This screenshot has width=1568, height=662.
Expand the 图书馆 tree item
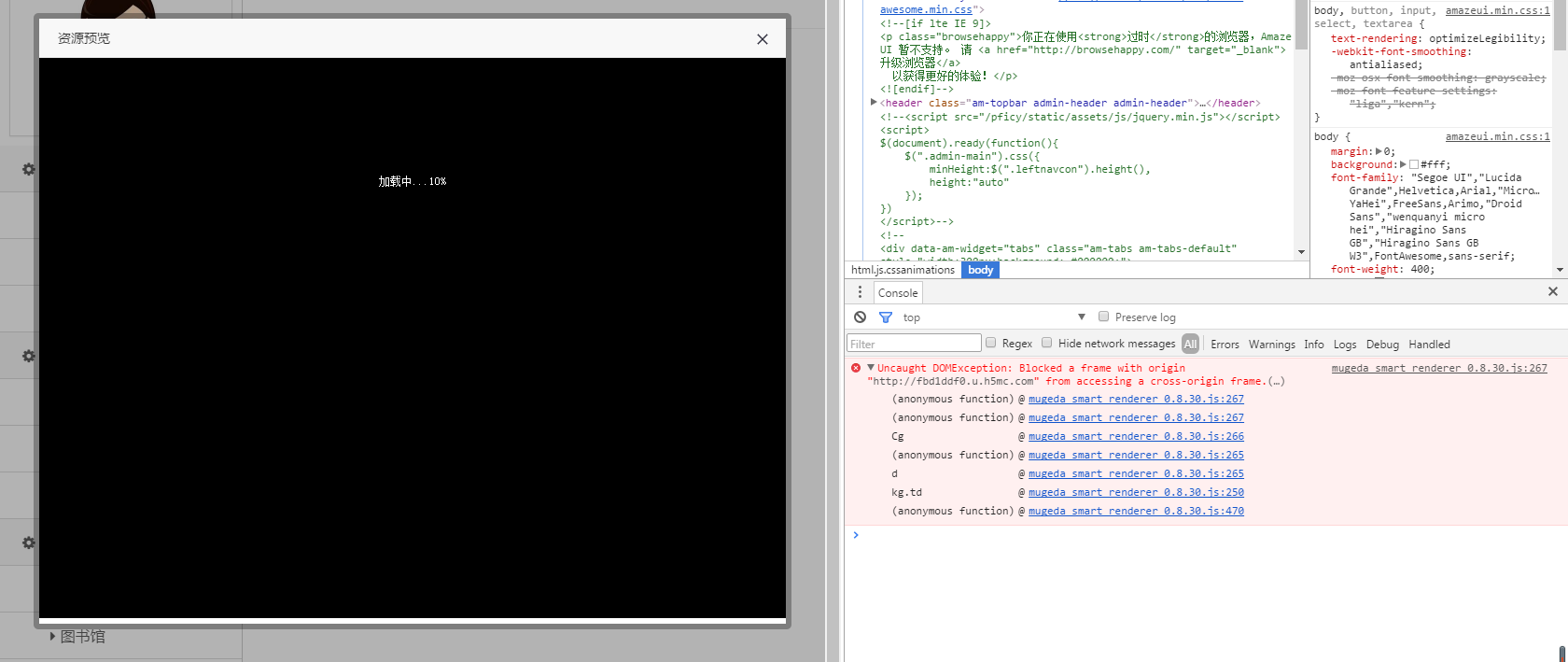(52, 637)
